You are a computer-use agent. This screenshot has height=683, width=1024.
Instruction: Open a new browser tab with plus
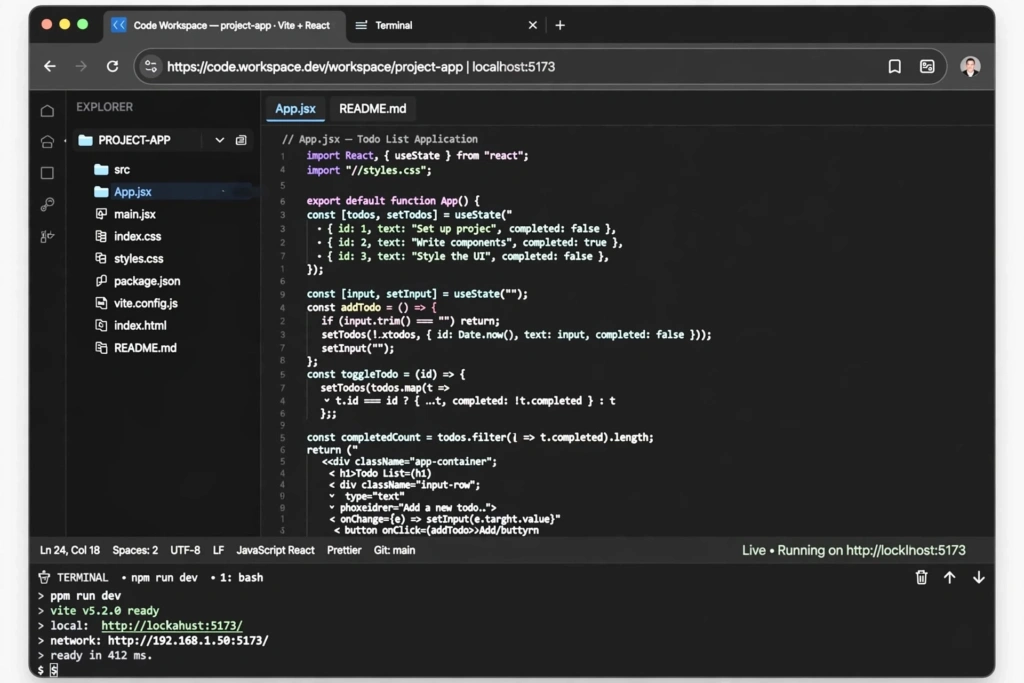point(560,25)
